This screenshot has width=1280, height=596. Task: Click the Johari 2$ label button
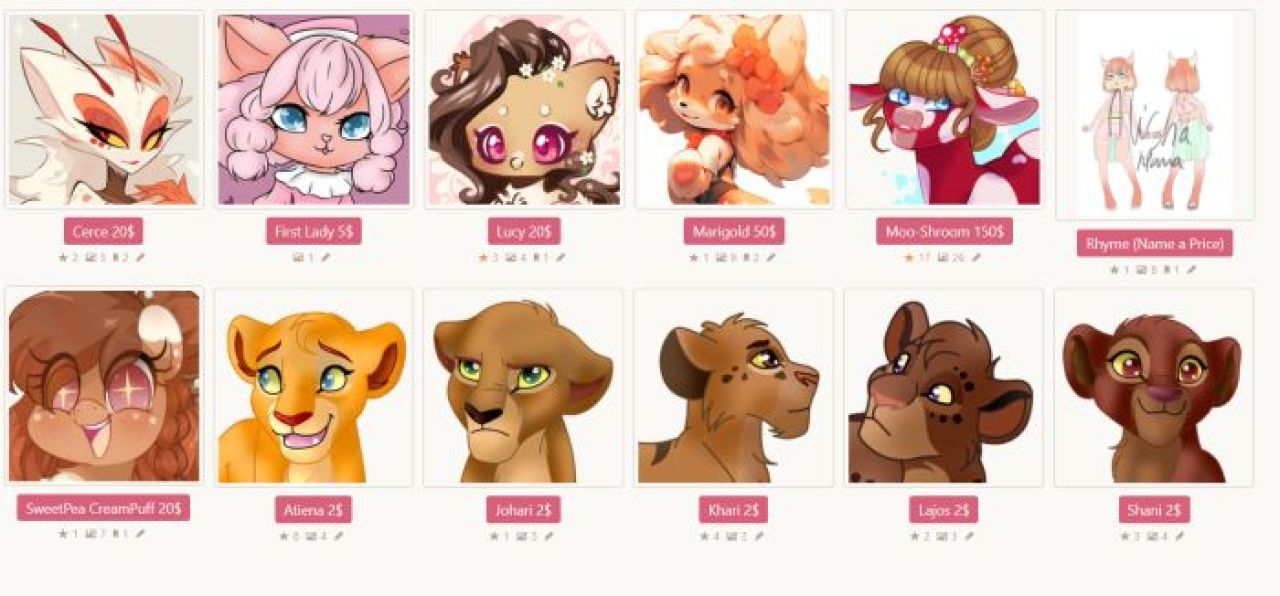(x=523, y=510)
